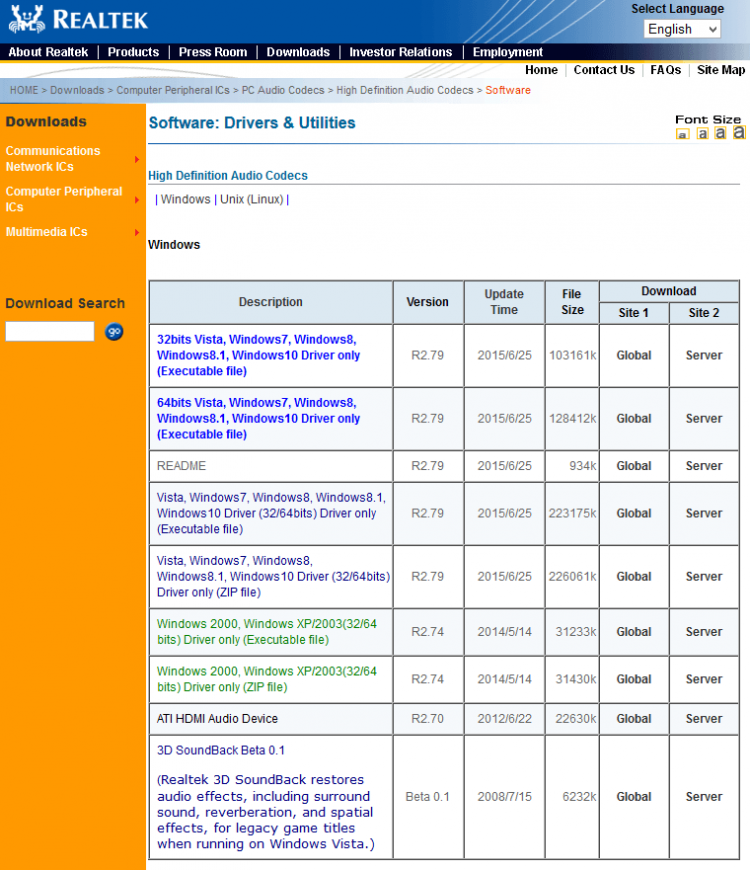Click the README description cell
Image resolution: width=750 pixels, height=870 pixels.
click(x=271, y=466)
